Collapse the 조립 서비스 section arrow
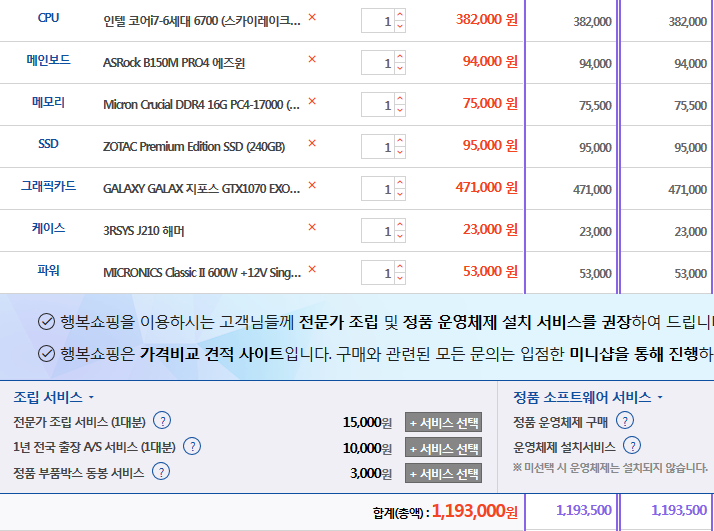 [91, 398]
